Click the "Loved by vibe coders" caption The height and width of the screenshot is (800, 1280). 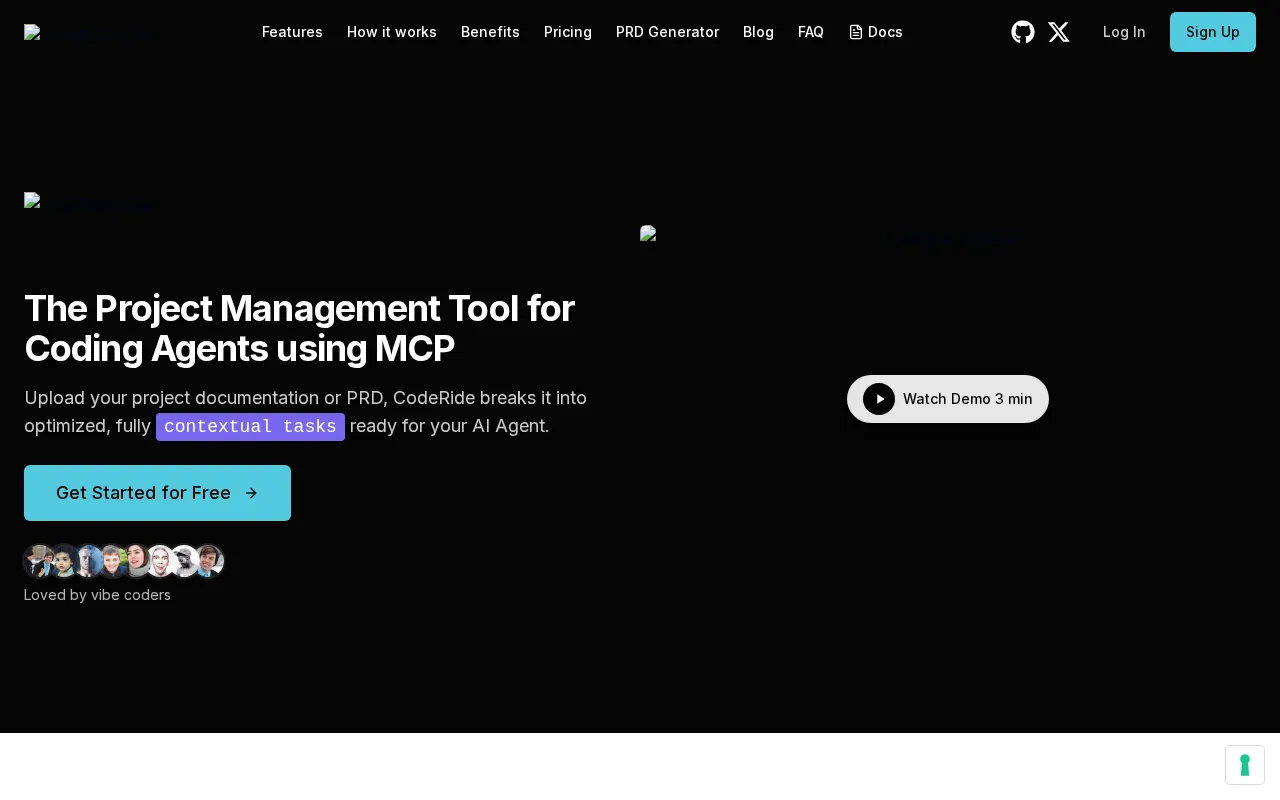tap(97, 595)
